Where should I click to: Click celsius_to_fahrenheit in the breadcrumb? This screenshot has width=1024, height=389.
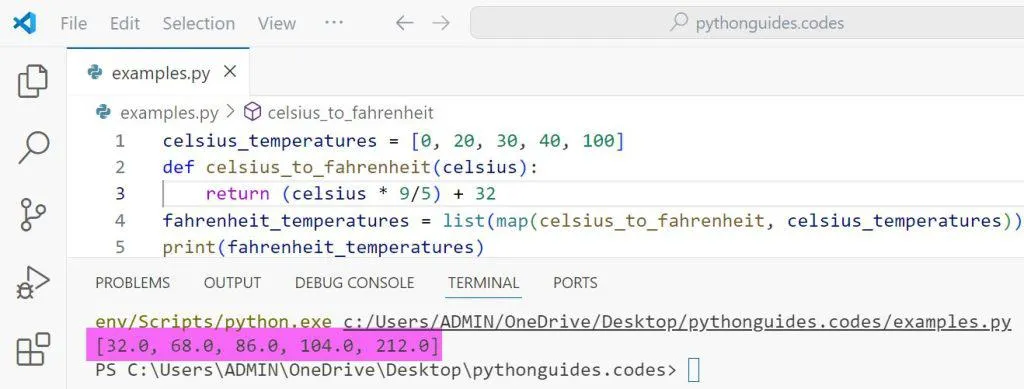[351, 113]
